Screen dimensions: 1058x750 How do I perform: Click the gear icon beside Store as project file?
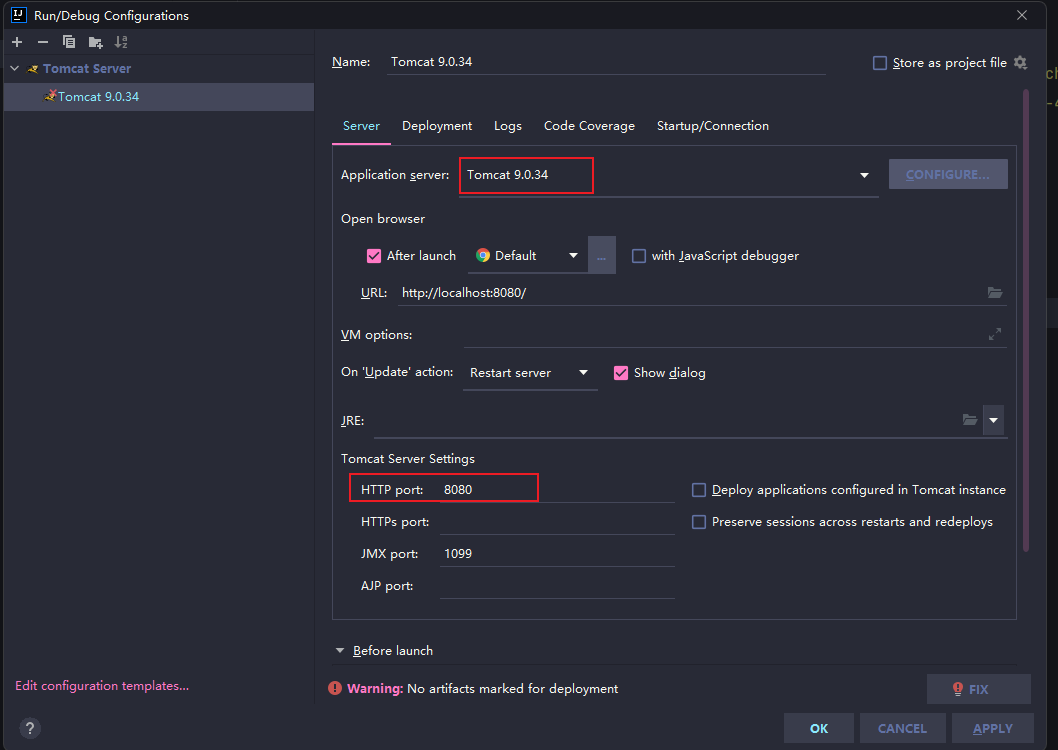coord(1020,62)
